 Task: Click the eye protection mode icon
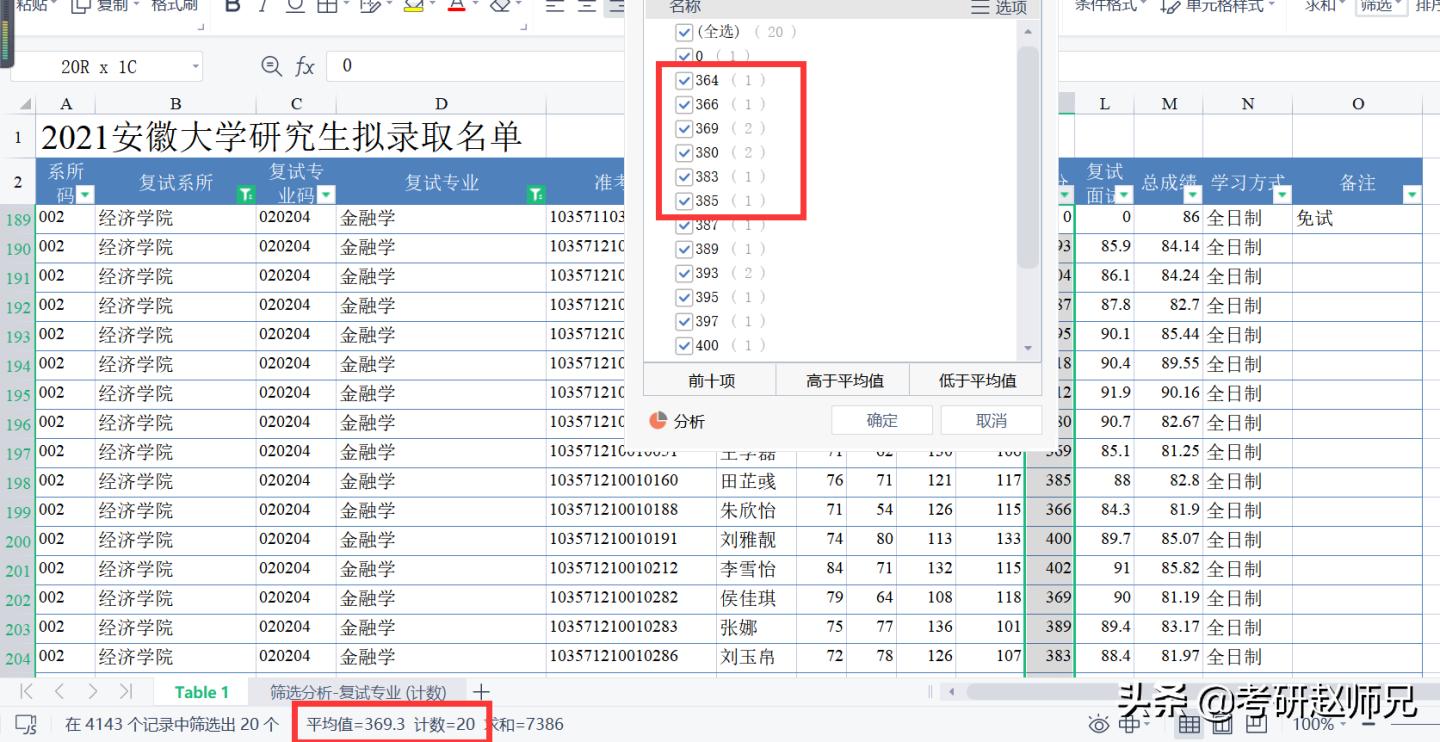click(x=1099, y=724)
